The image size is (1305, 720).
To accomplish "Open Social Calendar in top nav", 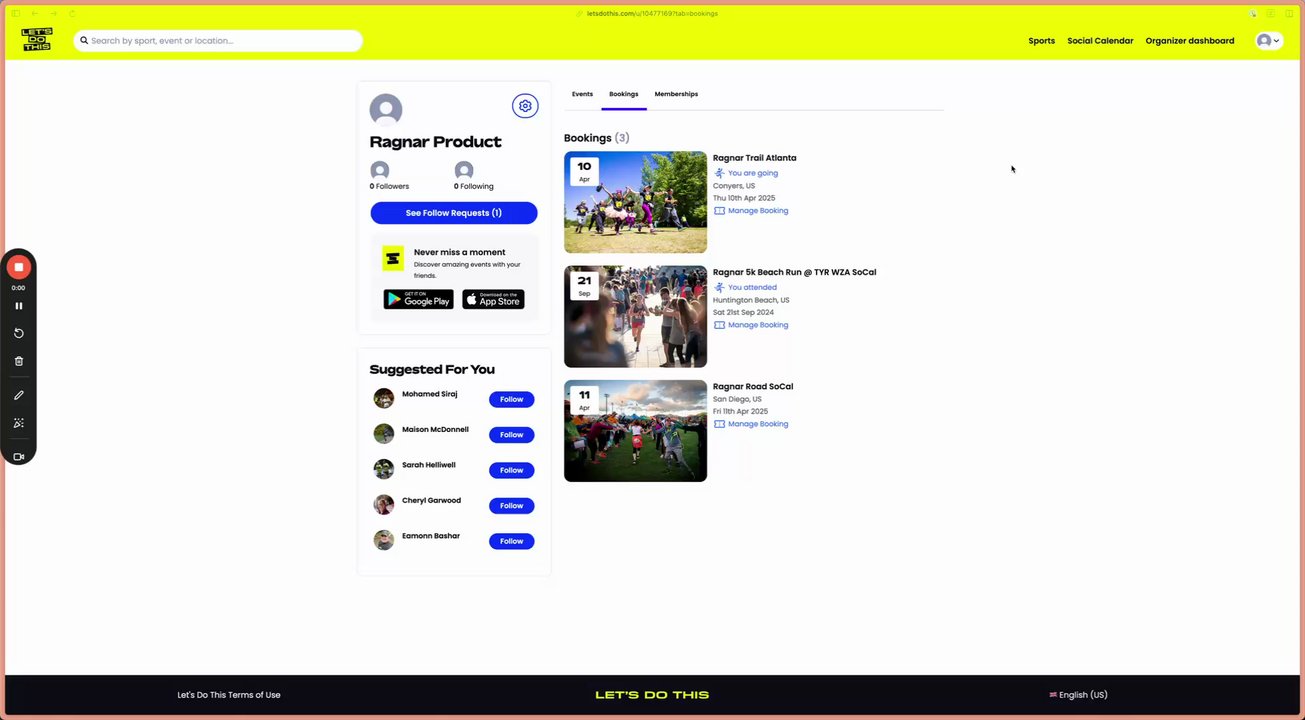I will (1100, 41).
